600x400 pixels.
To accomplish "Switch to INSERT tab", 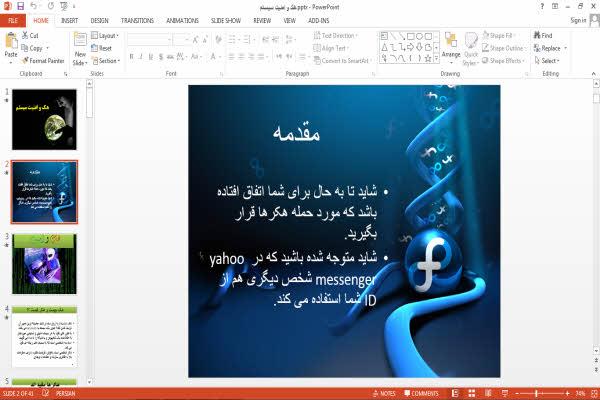I will point(69,21).
